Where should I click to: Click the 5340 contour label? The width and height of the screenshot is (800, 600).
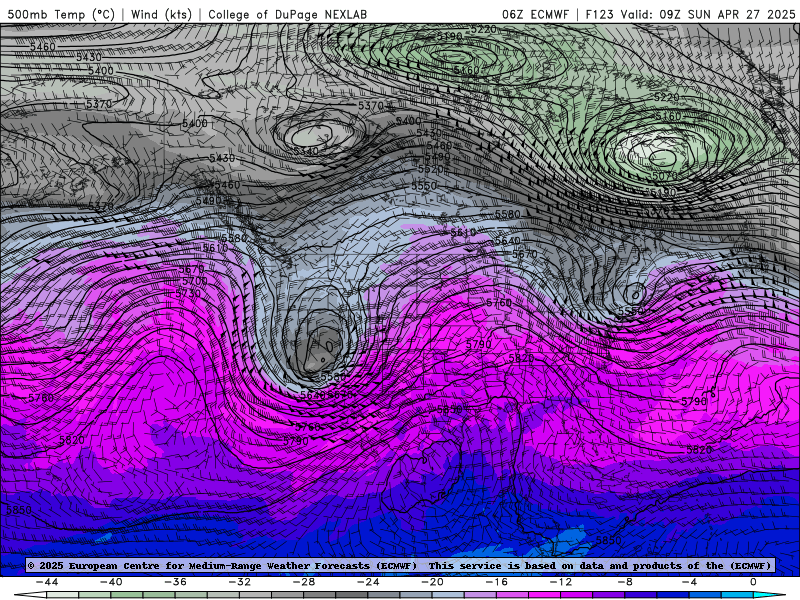tap(306, 151)
